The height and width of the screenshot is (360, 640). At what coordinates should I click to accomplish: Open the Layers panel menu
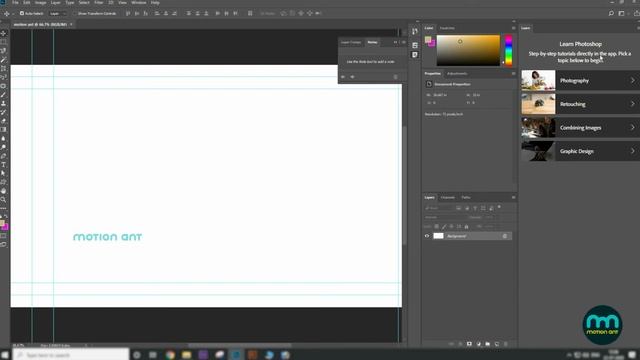(x=513, y=198)
